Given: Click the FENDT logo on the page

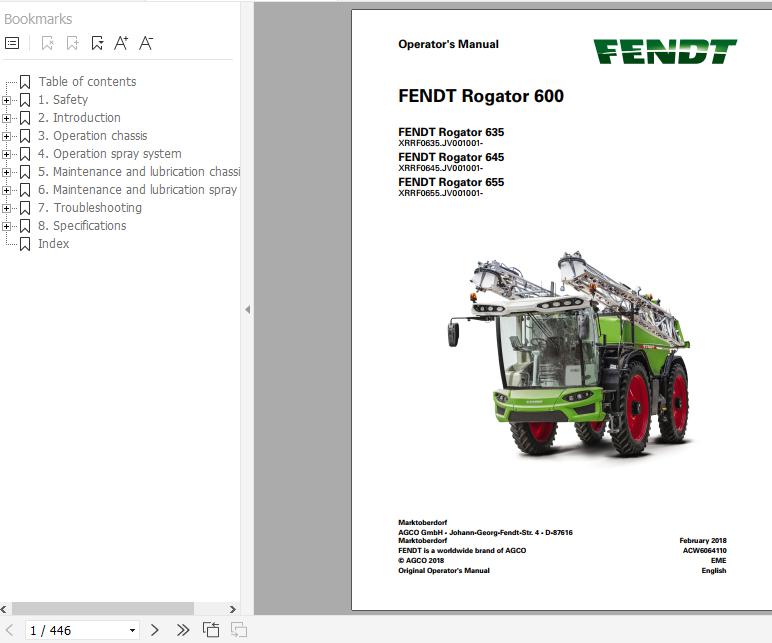Looking at the screenshot, I should tap(665, 51).
